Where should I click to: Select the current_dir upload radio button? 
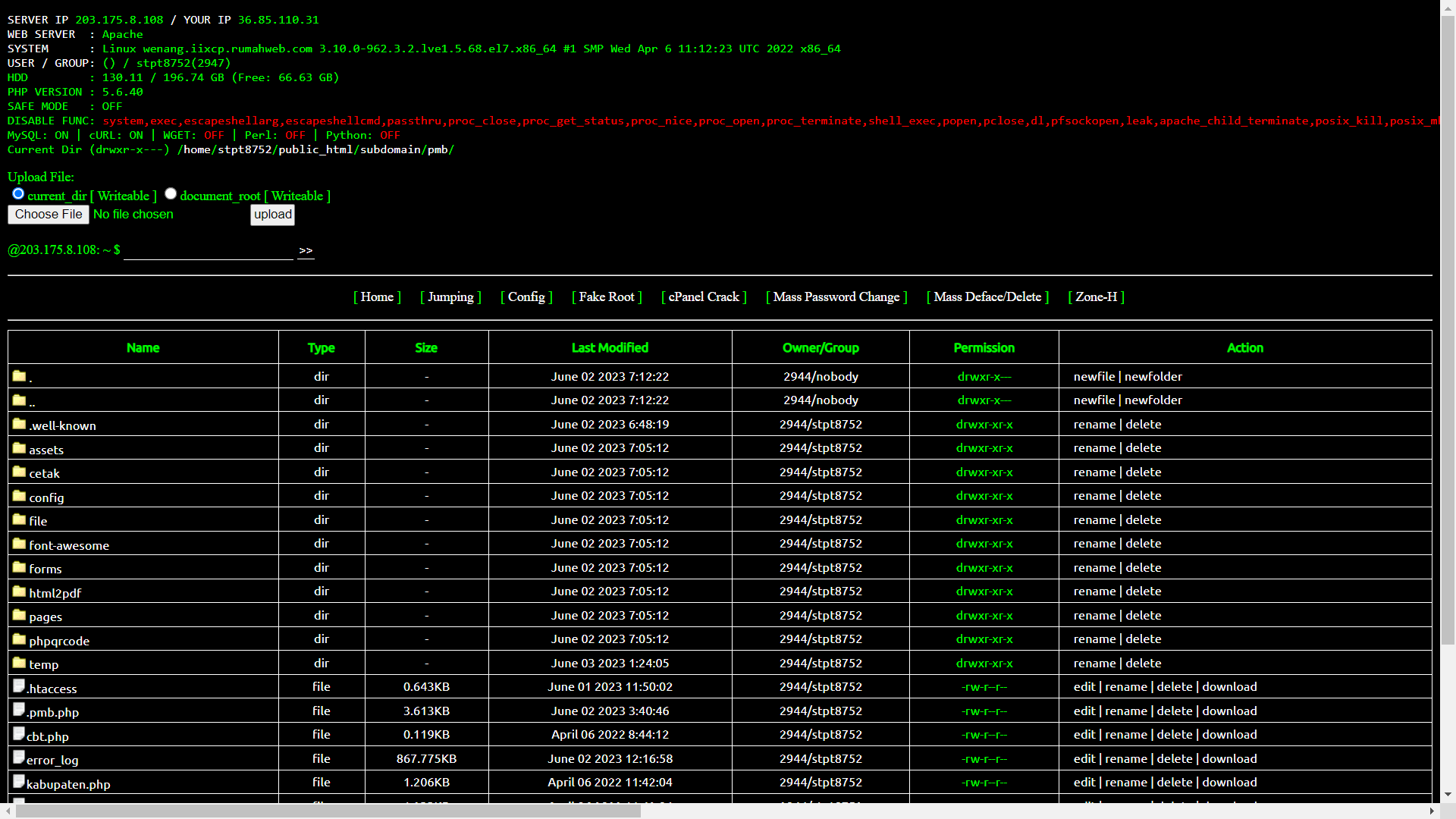pyautogui.click(x=18, y=194)
